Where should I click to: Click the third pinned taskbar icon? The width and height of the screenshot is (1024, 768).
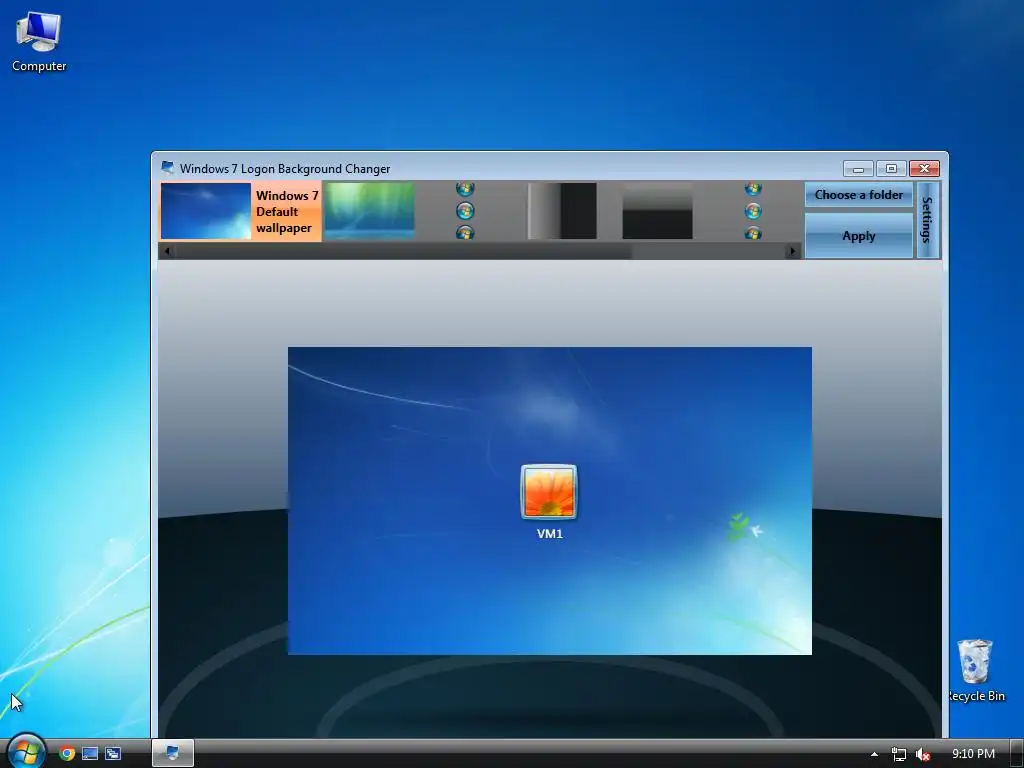[x=113, y=754]
